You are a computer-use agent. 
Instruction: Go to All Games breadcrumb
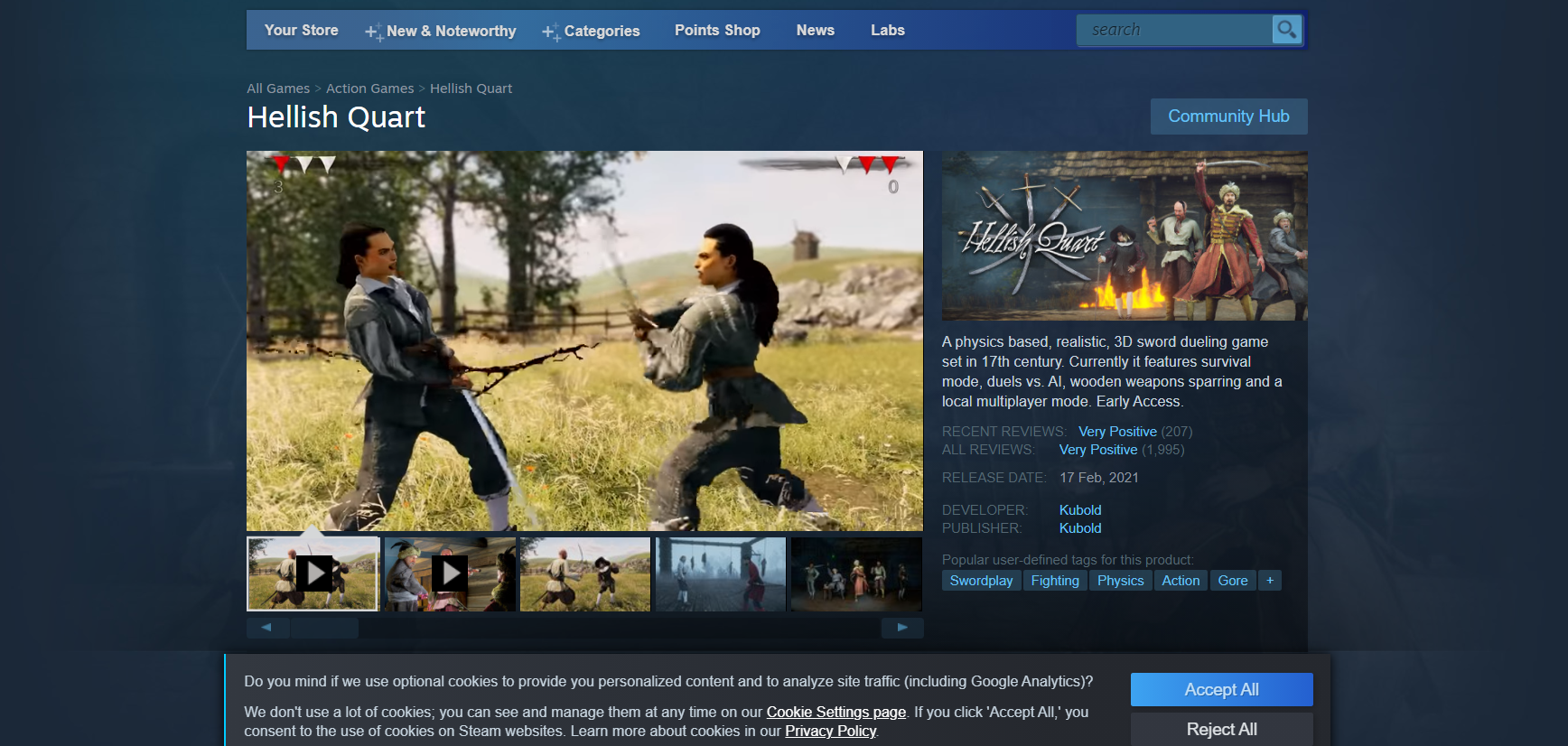(x=278, y=89)
